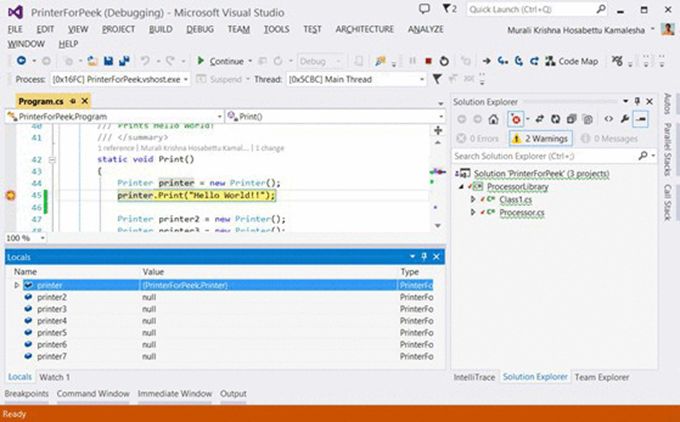Open the DEBUG menu
680x422 pixels.
200,29
